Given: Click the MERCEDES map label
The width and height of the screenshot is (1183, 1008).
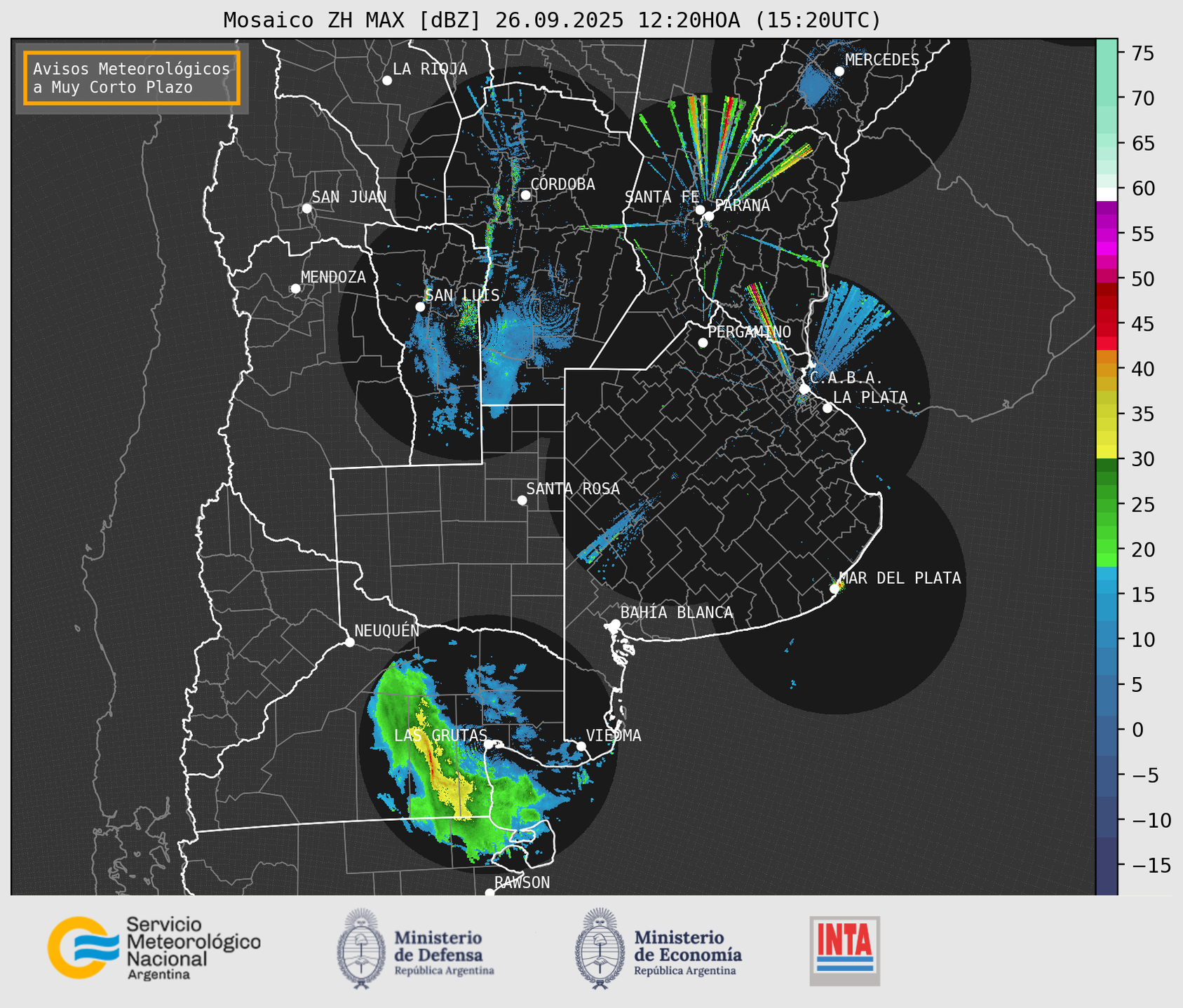Looking at the screenshot, I should click(x=882, y=60).
